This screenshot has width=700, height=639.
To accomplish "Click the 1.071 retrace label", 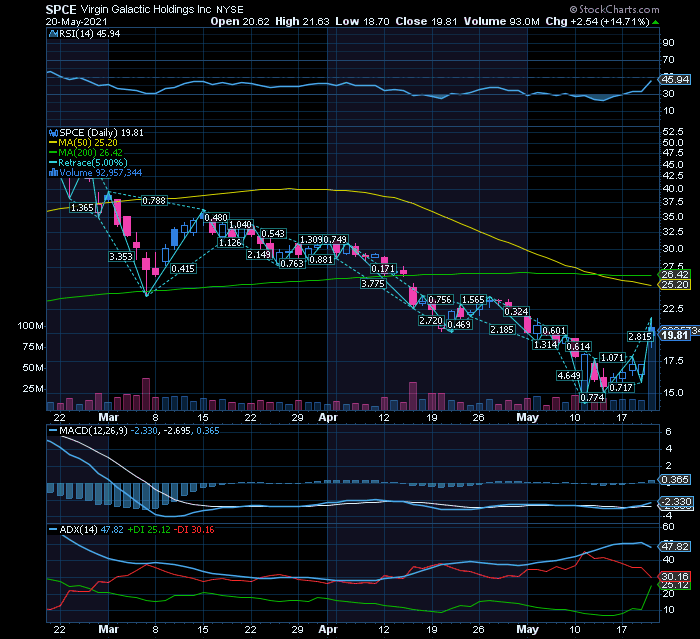I will pos(612,358).
